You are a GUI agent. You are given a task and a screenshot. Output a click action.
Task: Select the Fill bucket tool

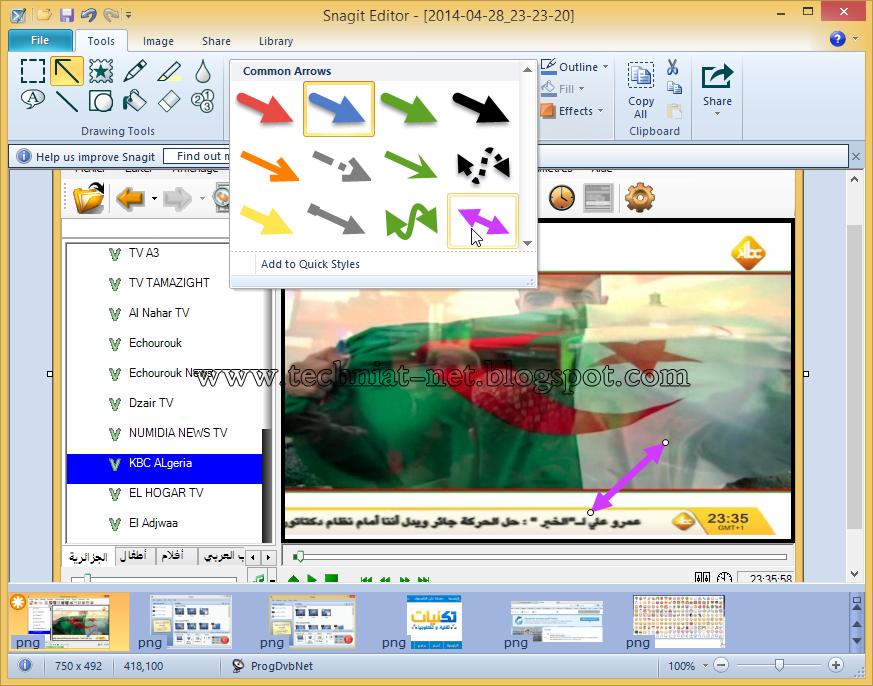[x=135, y=101]
